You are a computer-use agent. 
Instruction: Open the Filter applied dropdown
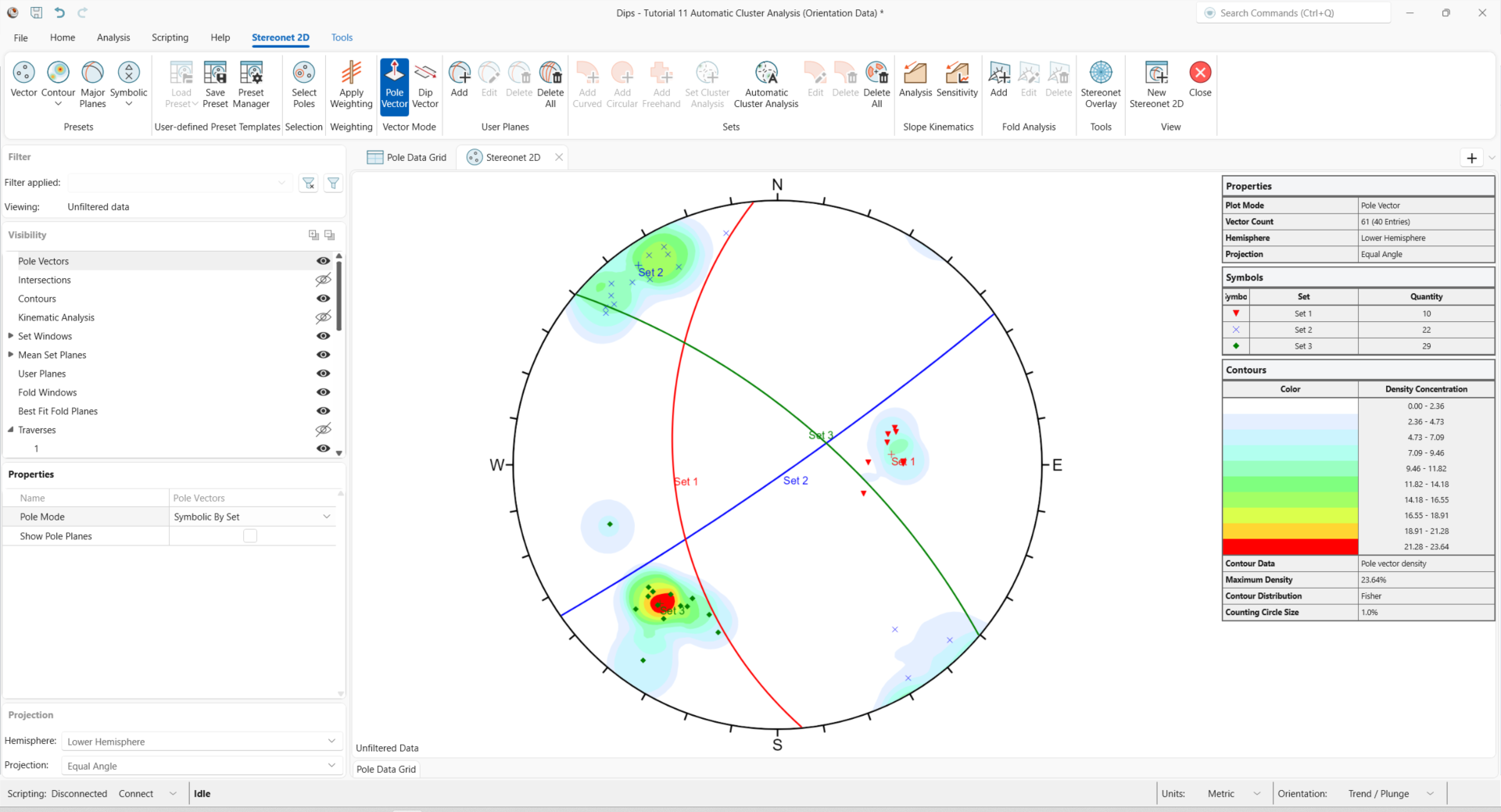(179, 183)
